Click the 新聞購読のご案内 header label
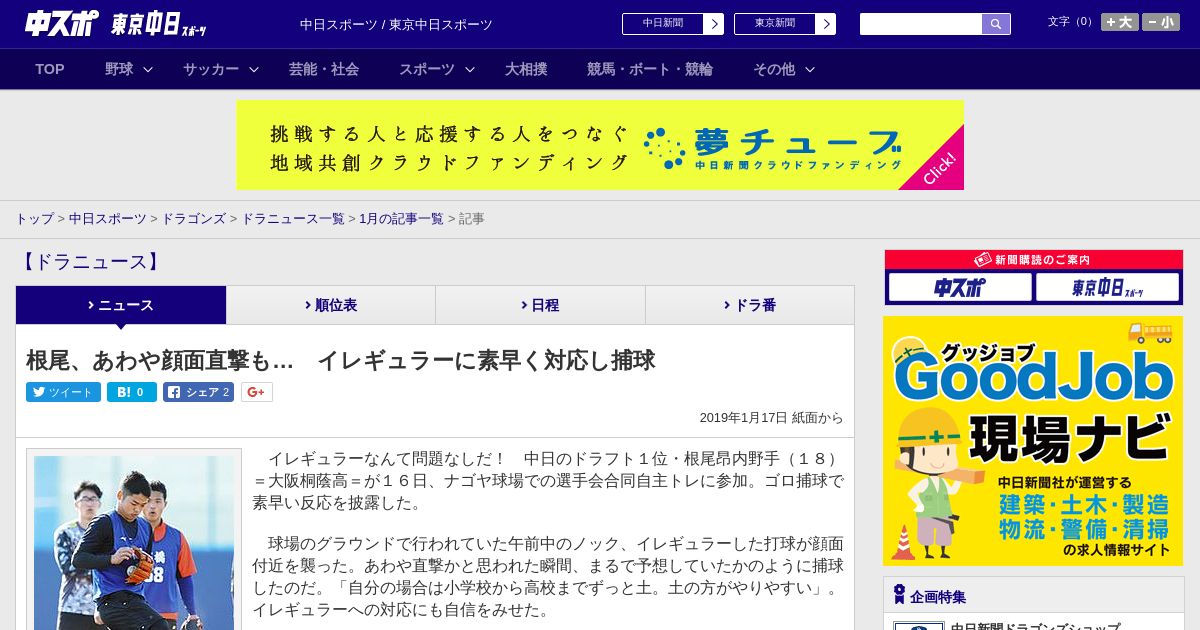1200x630 pixels. [x=1033, y=259]
